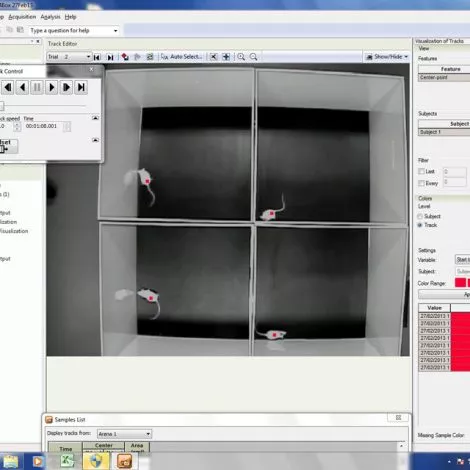Jump to end in Playback Control
Viewport: 470px width, 470px height.
pyautogui.click(x=81, y=87)
